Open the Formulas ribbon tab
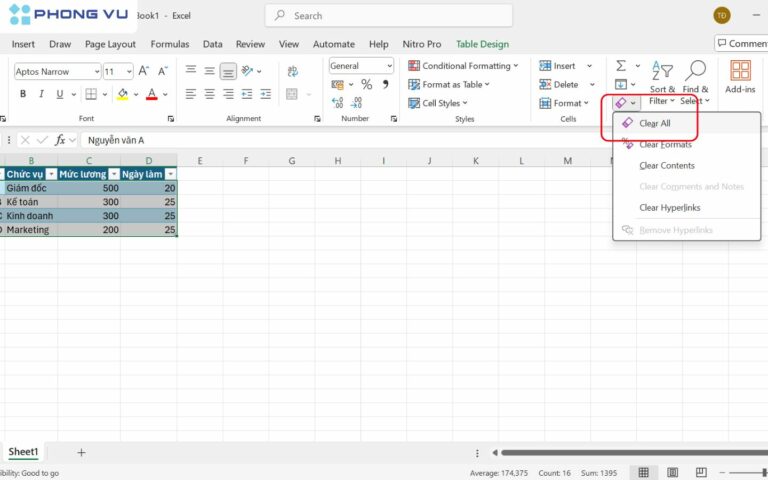This screenshot has width=768, height=480. (169, 44)
